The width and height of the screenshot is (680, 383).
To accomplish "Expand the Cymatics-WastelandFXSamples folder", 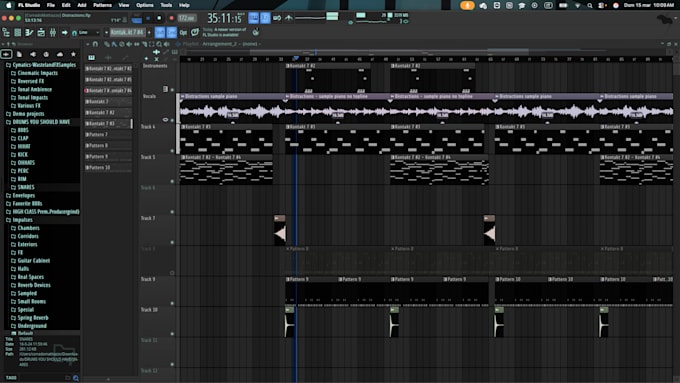I will click(x=41, y=65).
